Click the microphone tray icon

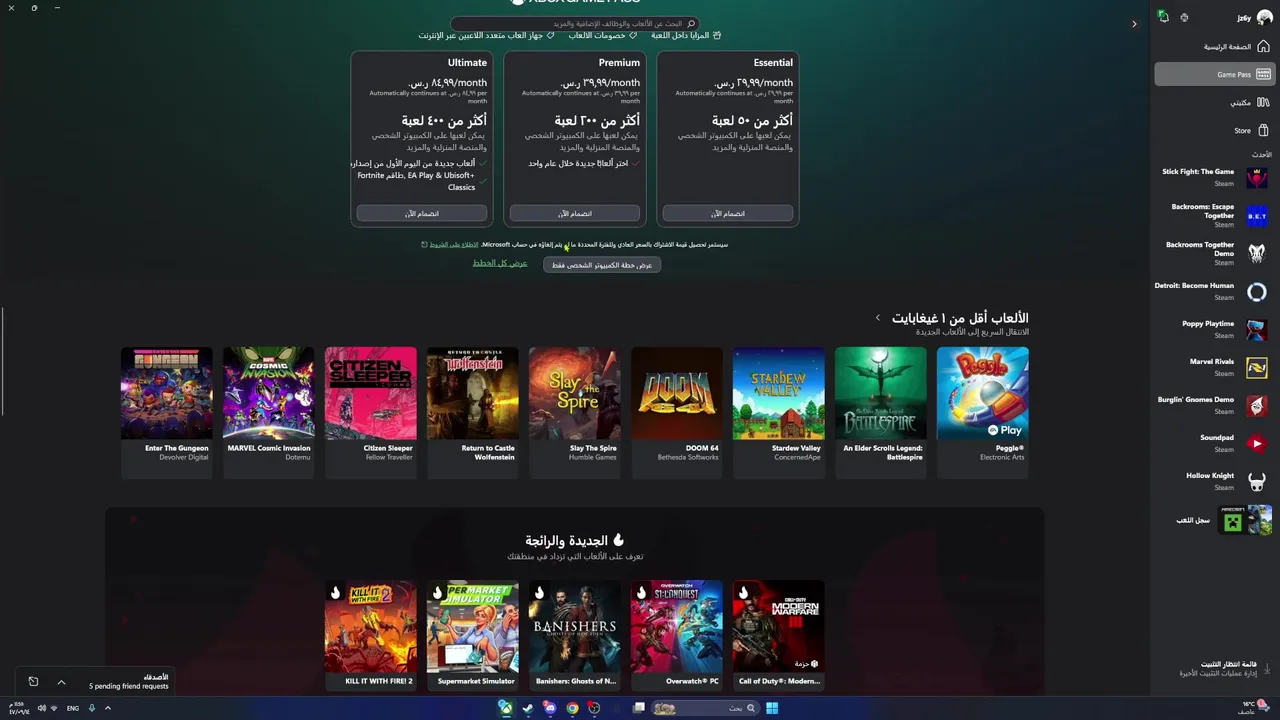point(91,708)
